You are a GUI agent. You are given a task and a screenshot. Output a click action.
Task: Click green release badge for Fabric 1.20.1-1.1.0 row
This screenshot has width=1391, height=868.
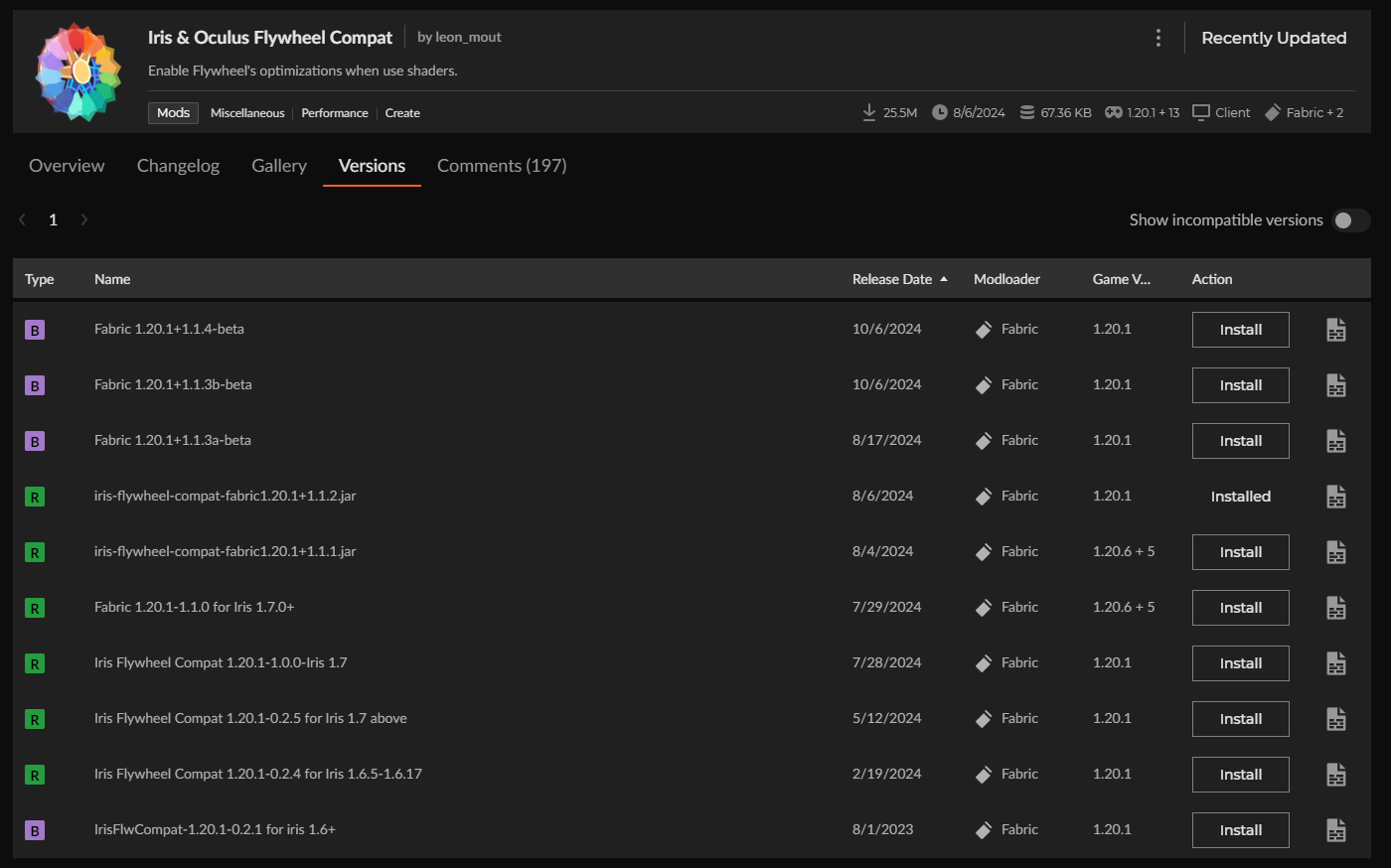[35, 608]
